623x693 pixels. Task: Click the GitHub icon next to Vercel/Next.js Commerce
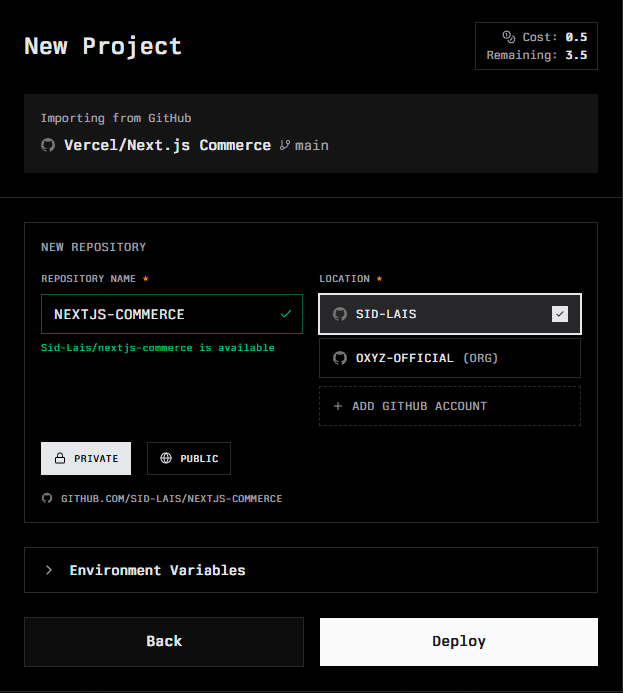click(x=48, y=146)
